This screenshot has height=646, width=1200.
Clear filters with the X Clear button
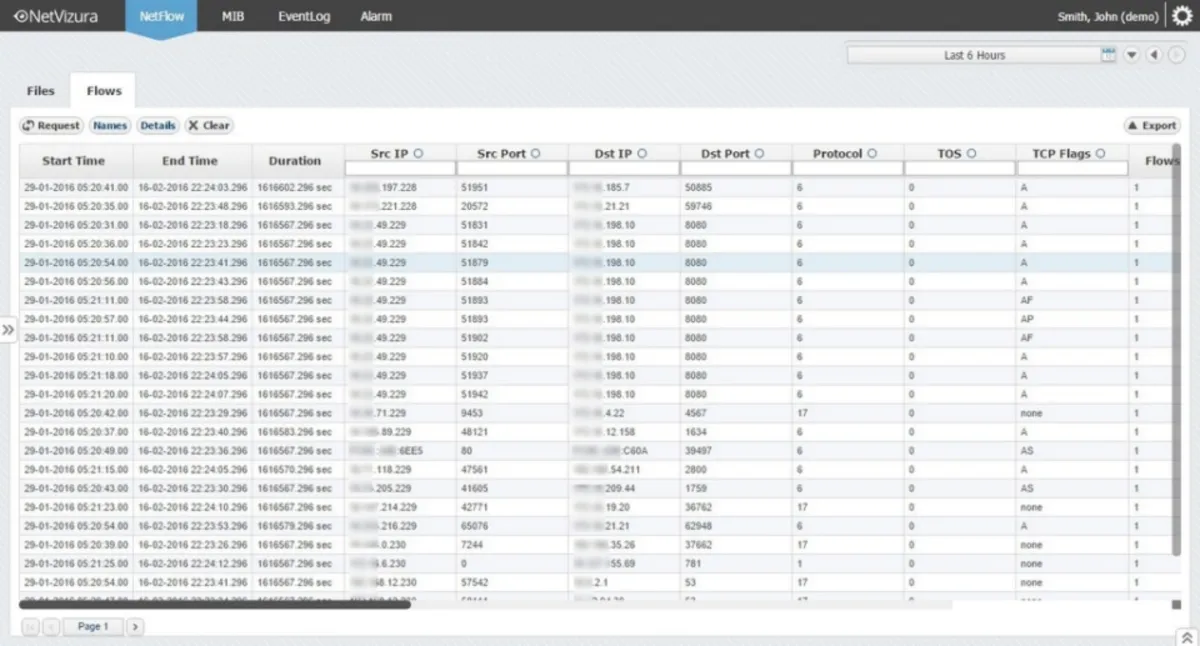coord(209,126)
